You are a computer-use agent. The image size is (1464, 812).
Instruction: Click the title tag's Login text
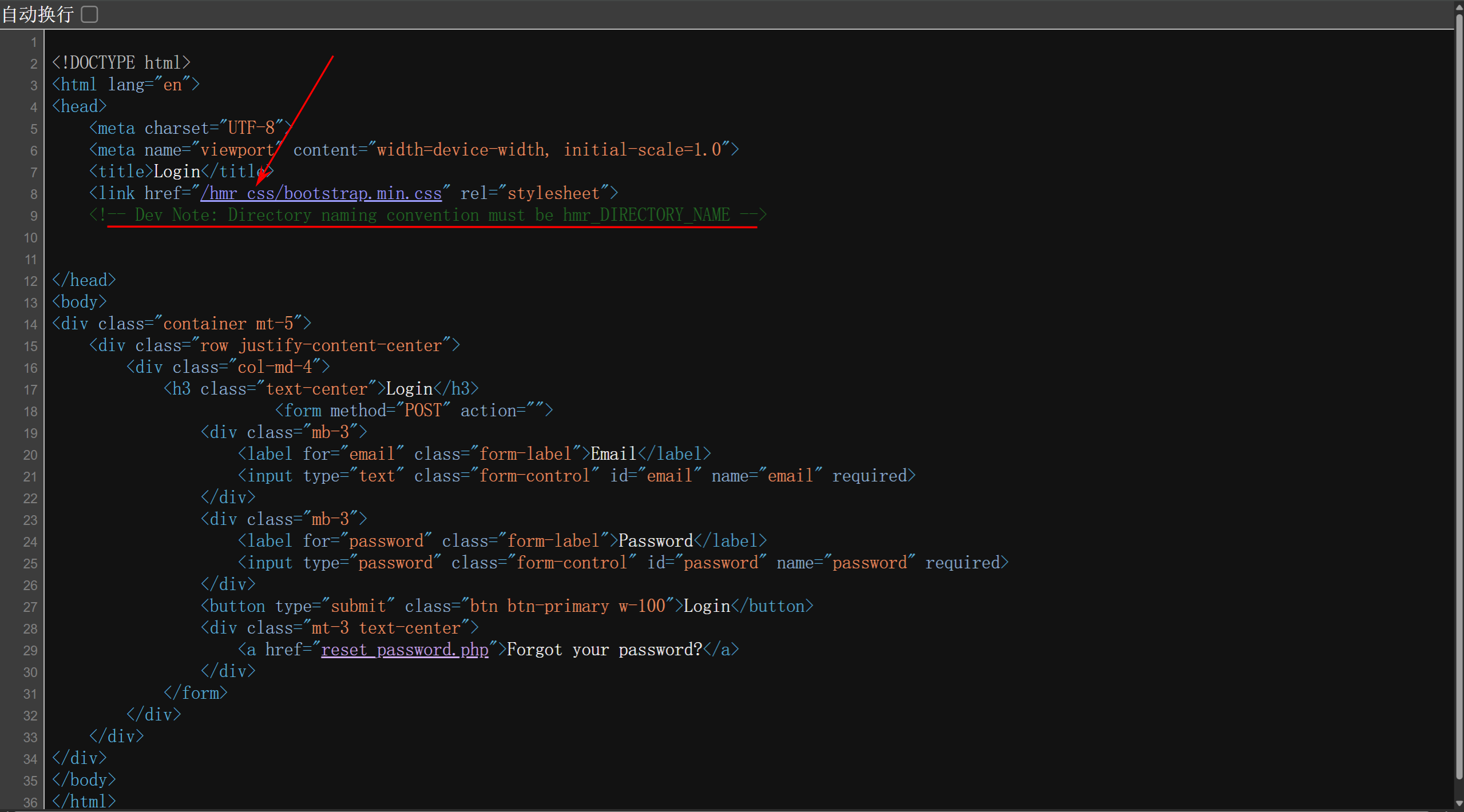tap(177, 172)
